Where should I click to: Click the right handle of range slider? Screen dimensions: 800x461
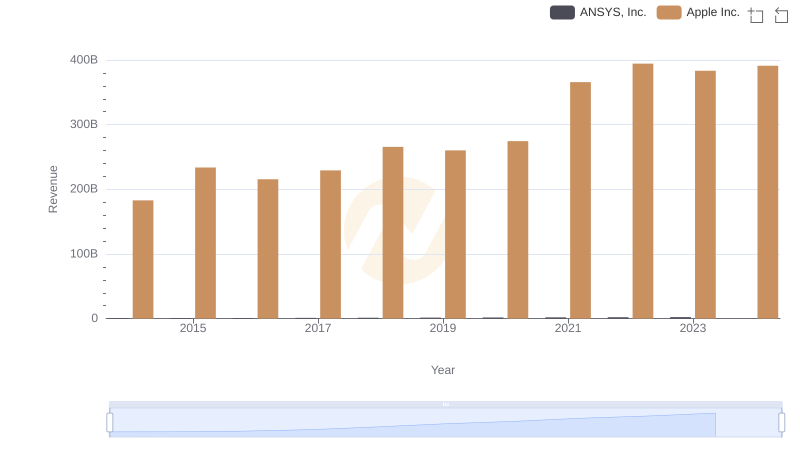[x=782, y=423]
